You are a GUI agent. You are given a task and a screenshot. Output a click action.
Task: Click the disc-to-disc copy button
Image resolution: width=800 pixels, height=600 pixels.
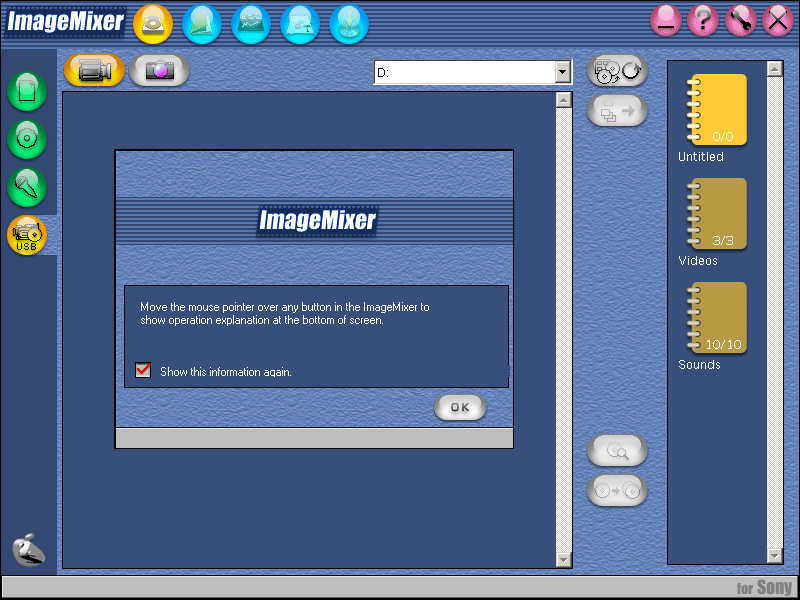(617, 490)
